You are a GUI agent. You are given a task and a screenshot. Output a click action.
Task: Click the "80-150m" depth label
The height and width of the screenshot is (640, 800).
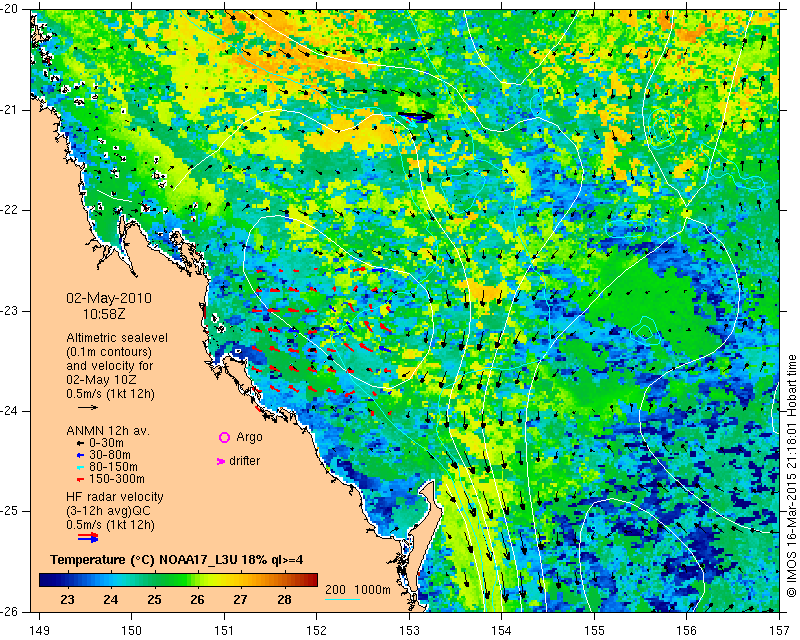(x=113, y=467)
